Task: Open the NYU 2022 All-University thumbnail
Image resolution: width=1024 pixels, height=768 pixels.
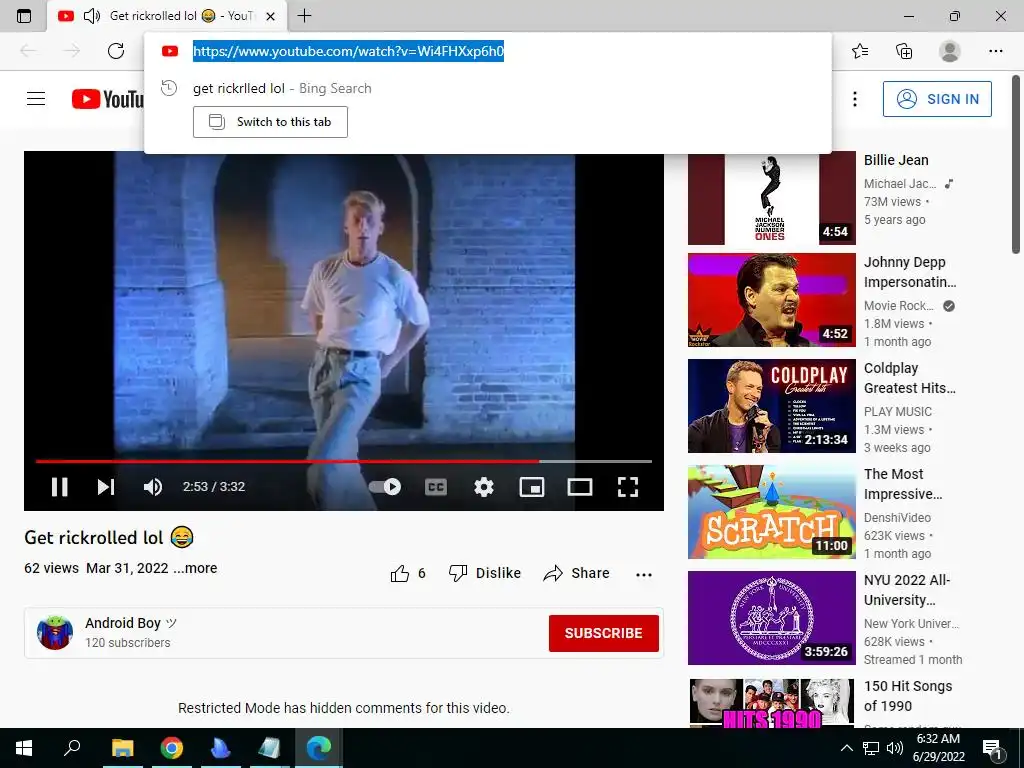Action: tap(771, 618)
